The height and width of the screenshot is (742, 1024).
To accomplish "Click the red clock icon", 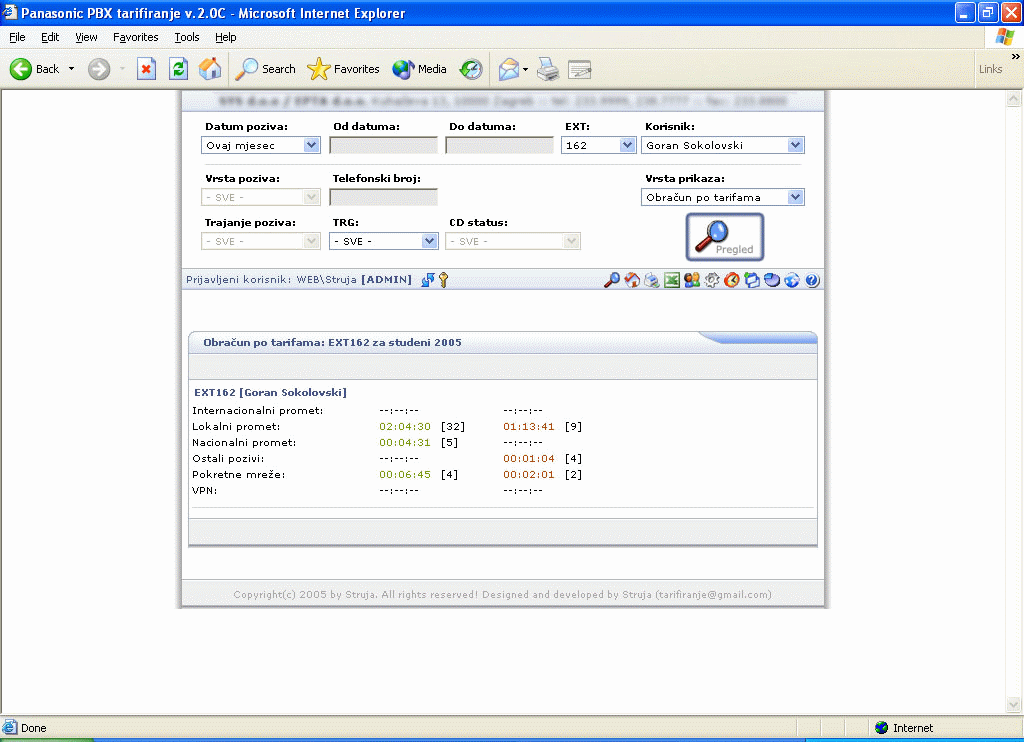I will coord(731,280).
